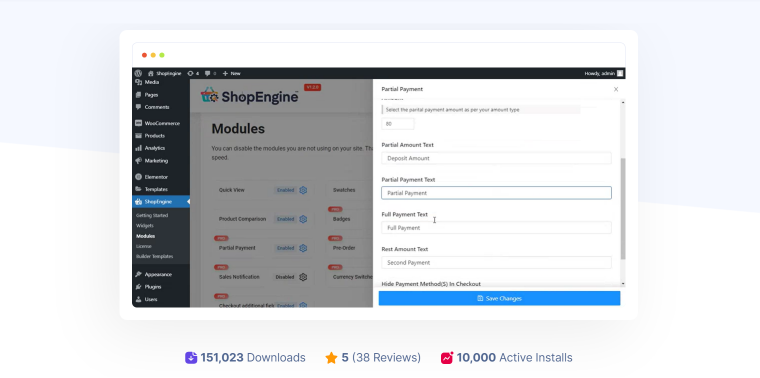Click the Partial Payment Enabled badge
The width and height of the screenshot is (760, 378).
pyautogui.click(x=285, y=248)
